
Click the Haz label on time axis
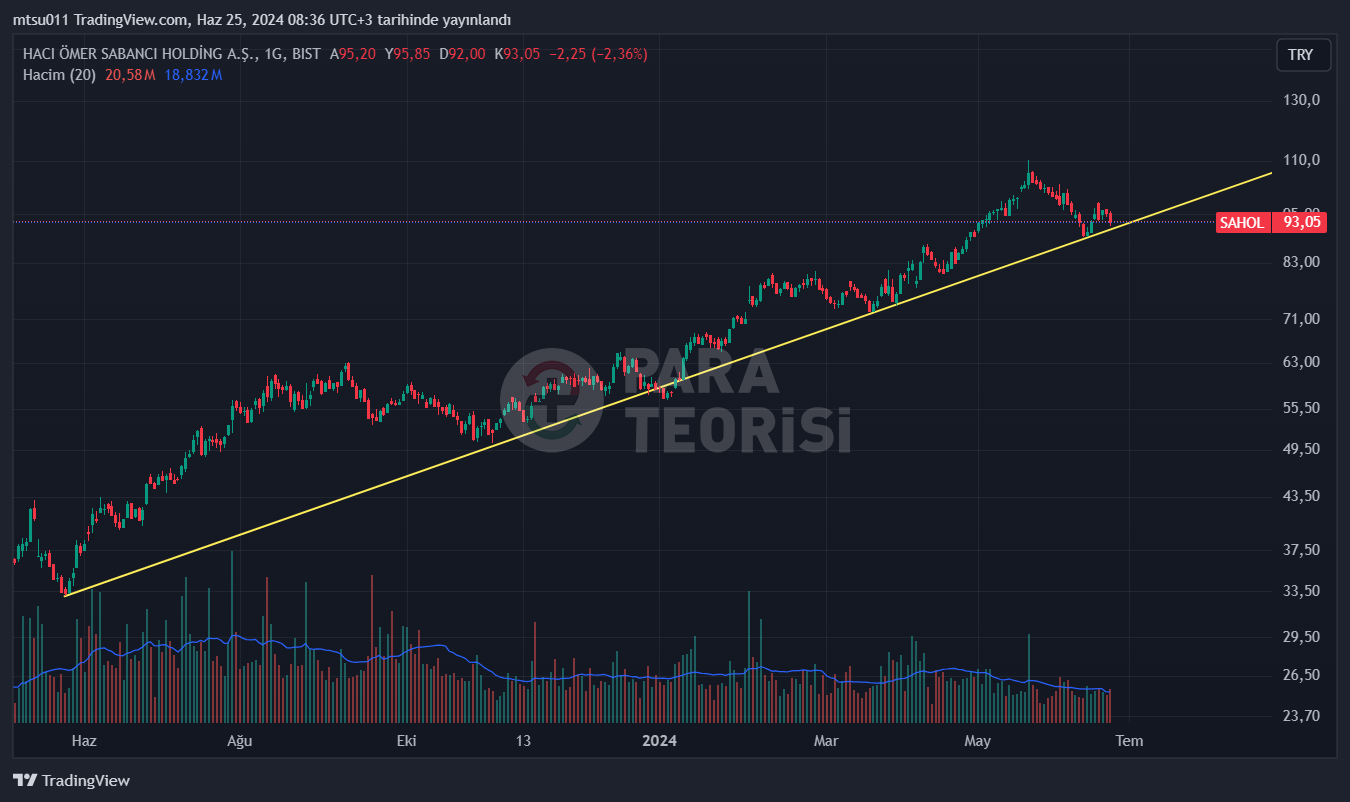click(x=84, y=741)
